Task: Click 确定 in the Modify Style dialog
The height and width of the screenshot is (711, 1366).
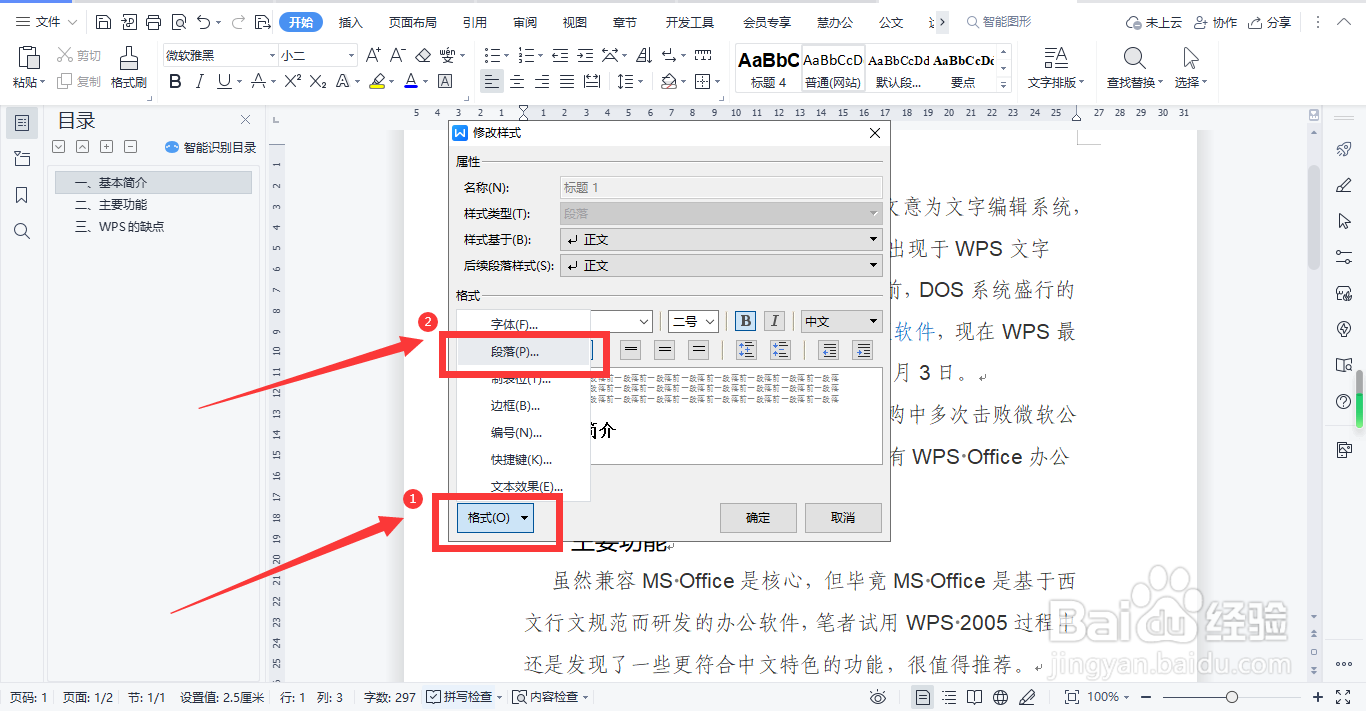Action: click(758, 518)
